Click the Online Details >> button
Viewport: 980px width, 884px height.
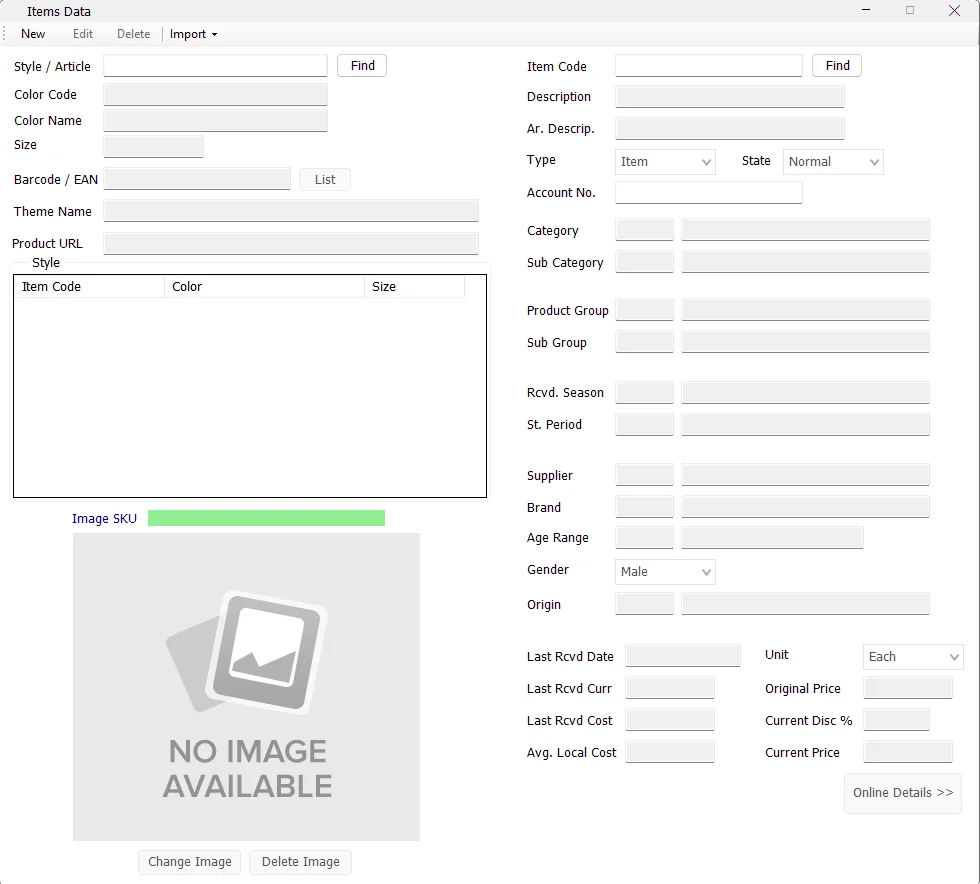tap(902, 793)
